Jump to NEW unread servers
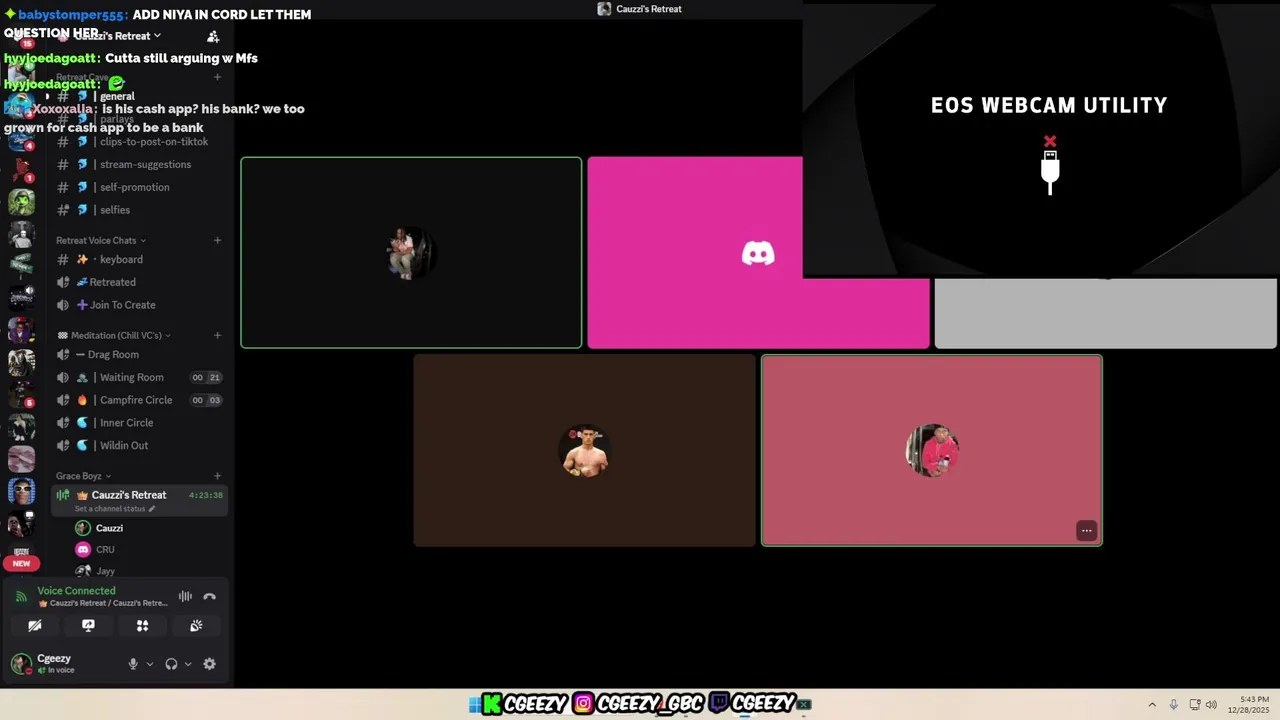This screenshot has height=720, width=1280. click(21, 563)
